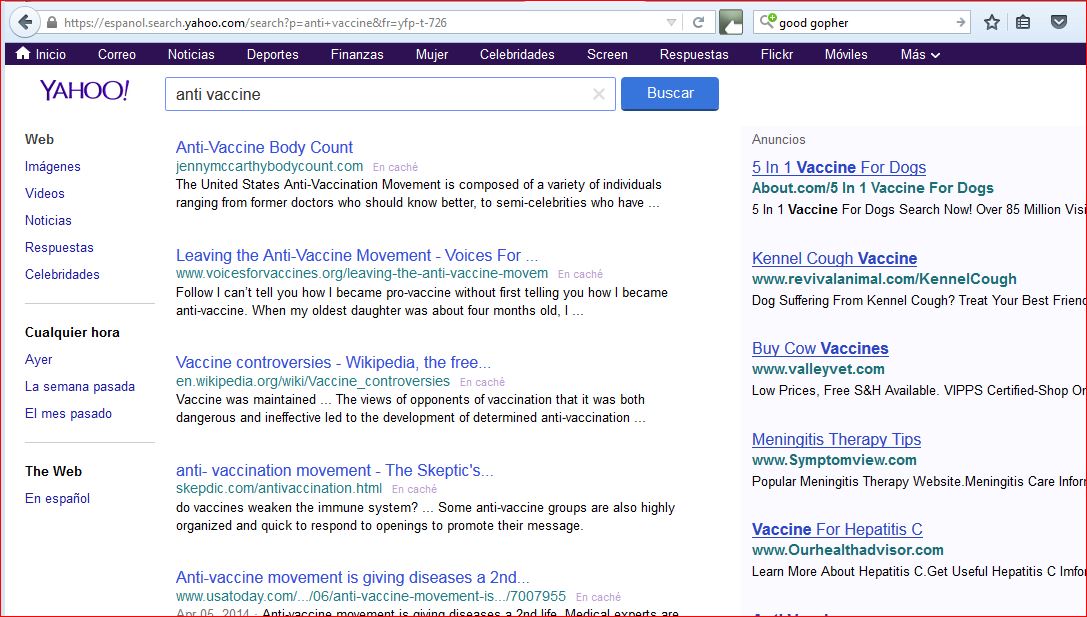Image resolution: width=1087 pixels, height=617 pixels.
Task: Open Flickr in the Yahoo nav bar
Action: click(x=776, y=54)
